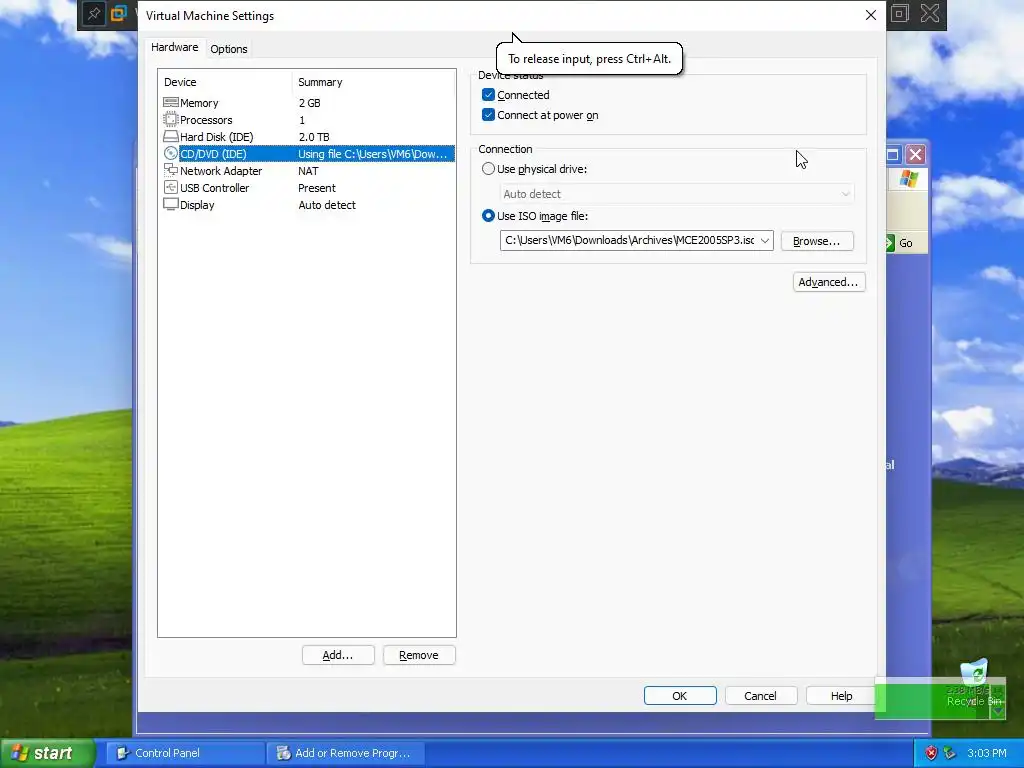Switch to the Options tab
This screenshot has height=768, width=1024.
[229, 49]
